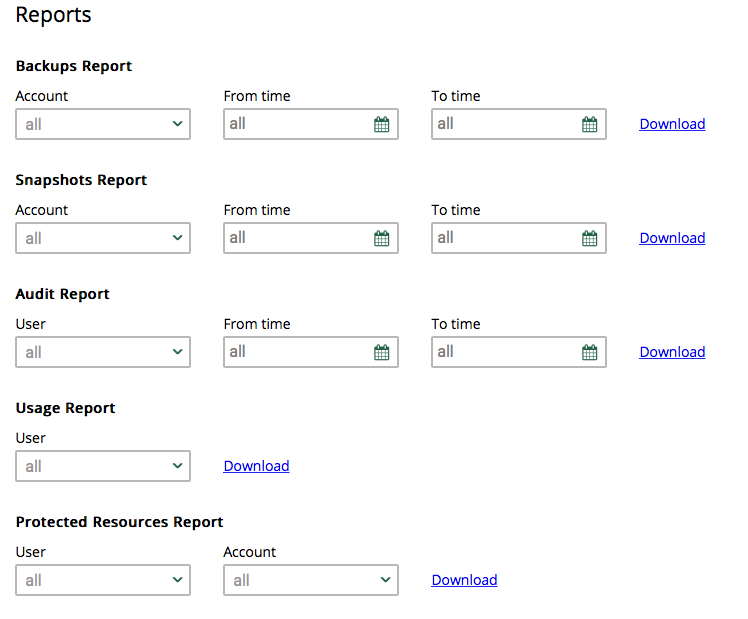Expand Audit Report User dropdown
The image size is (748, 619).
pos(103,352)
